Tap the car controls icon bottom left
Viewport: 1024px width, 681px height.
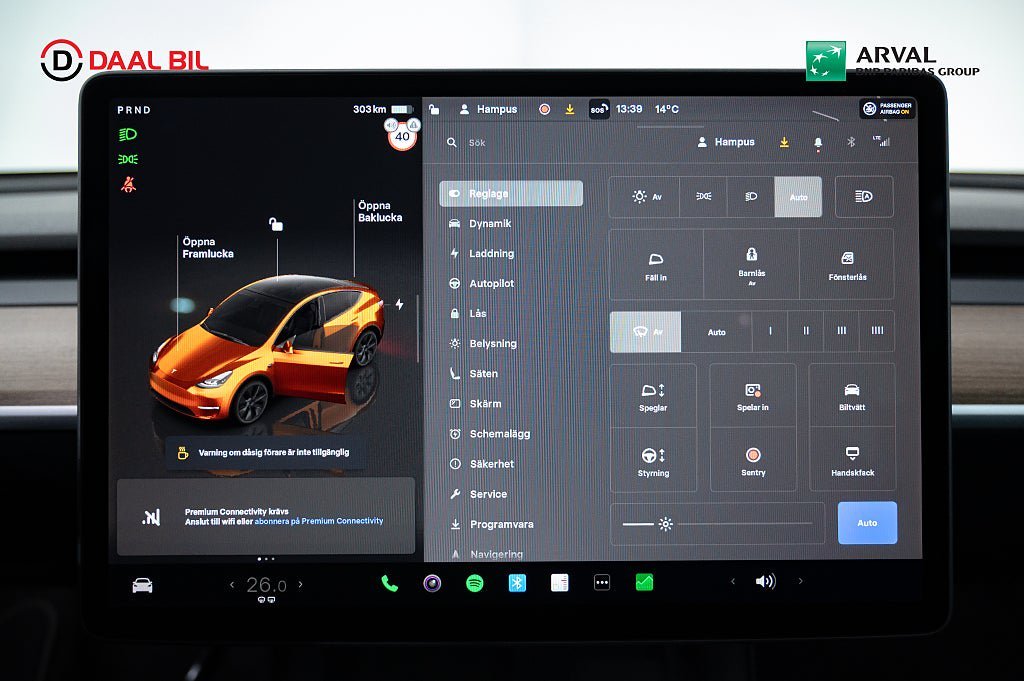click(143, 585)
